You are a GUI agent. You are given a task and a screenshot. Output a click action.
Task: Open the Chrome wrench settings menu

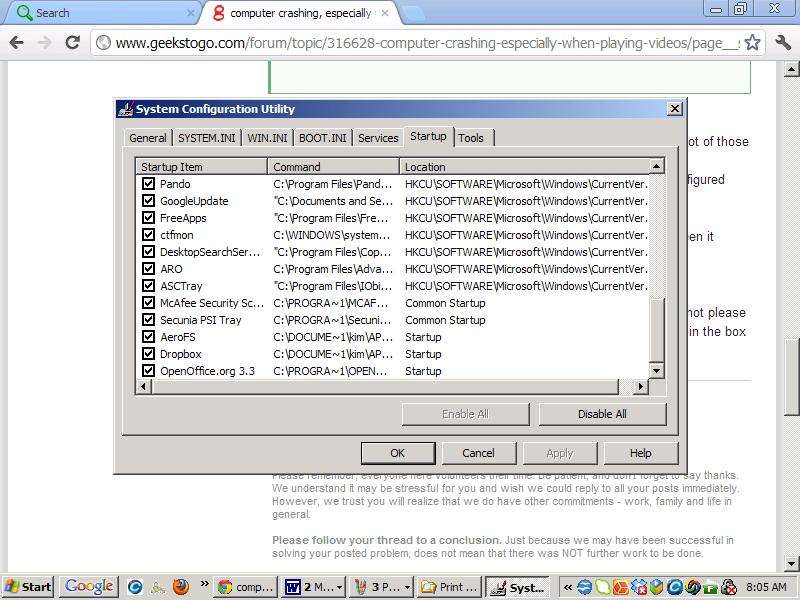point(783,42)
